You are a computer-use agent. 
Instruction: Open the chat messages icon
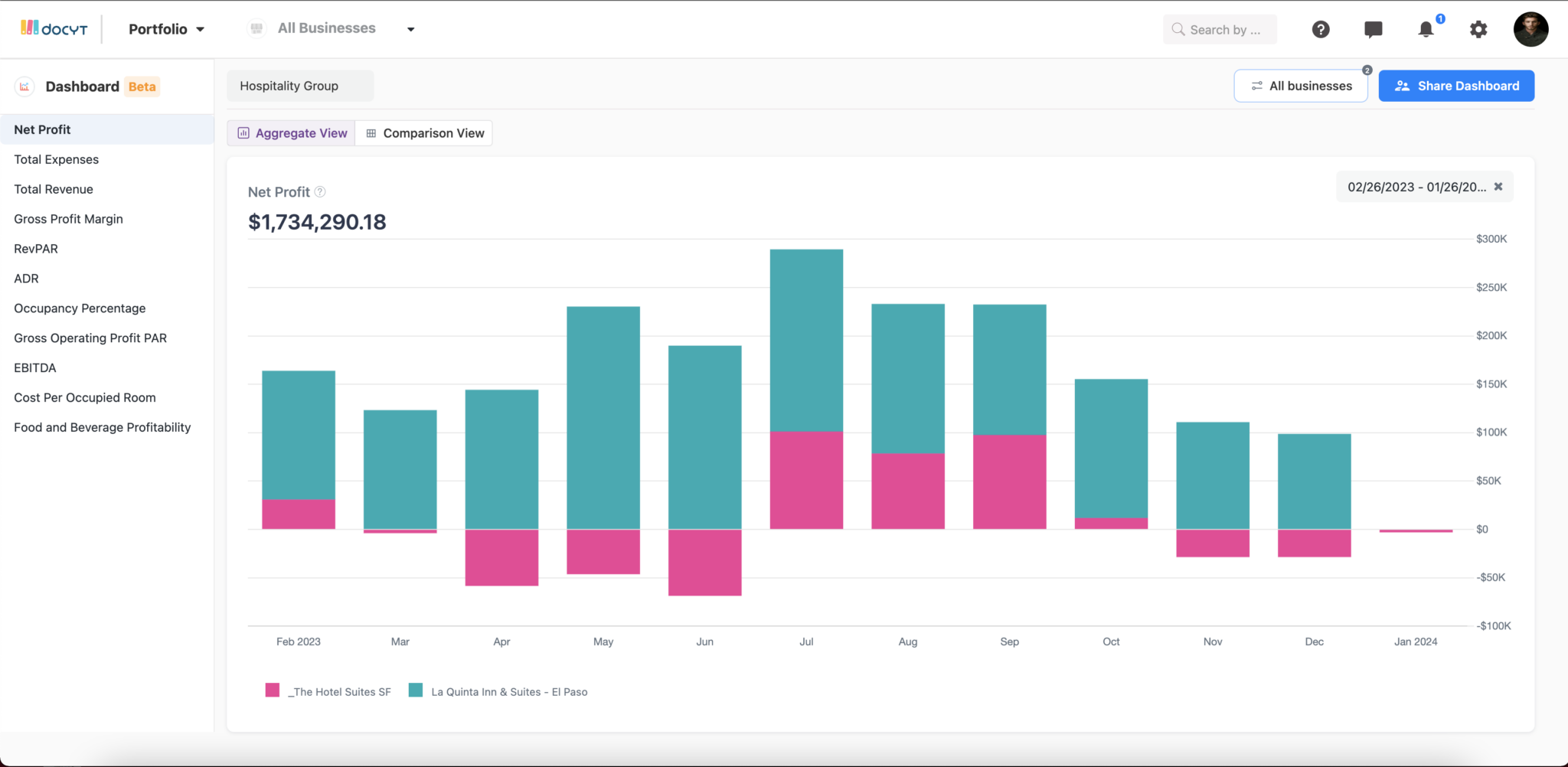click(1372, 29)
